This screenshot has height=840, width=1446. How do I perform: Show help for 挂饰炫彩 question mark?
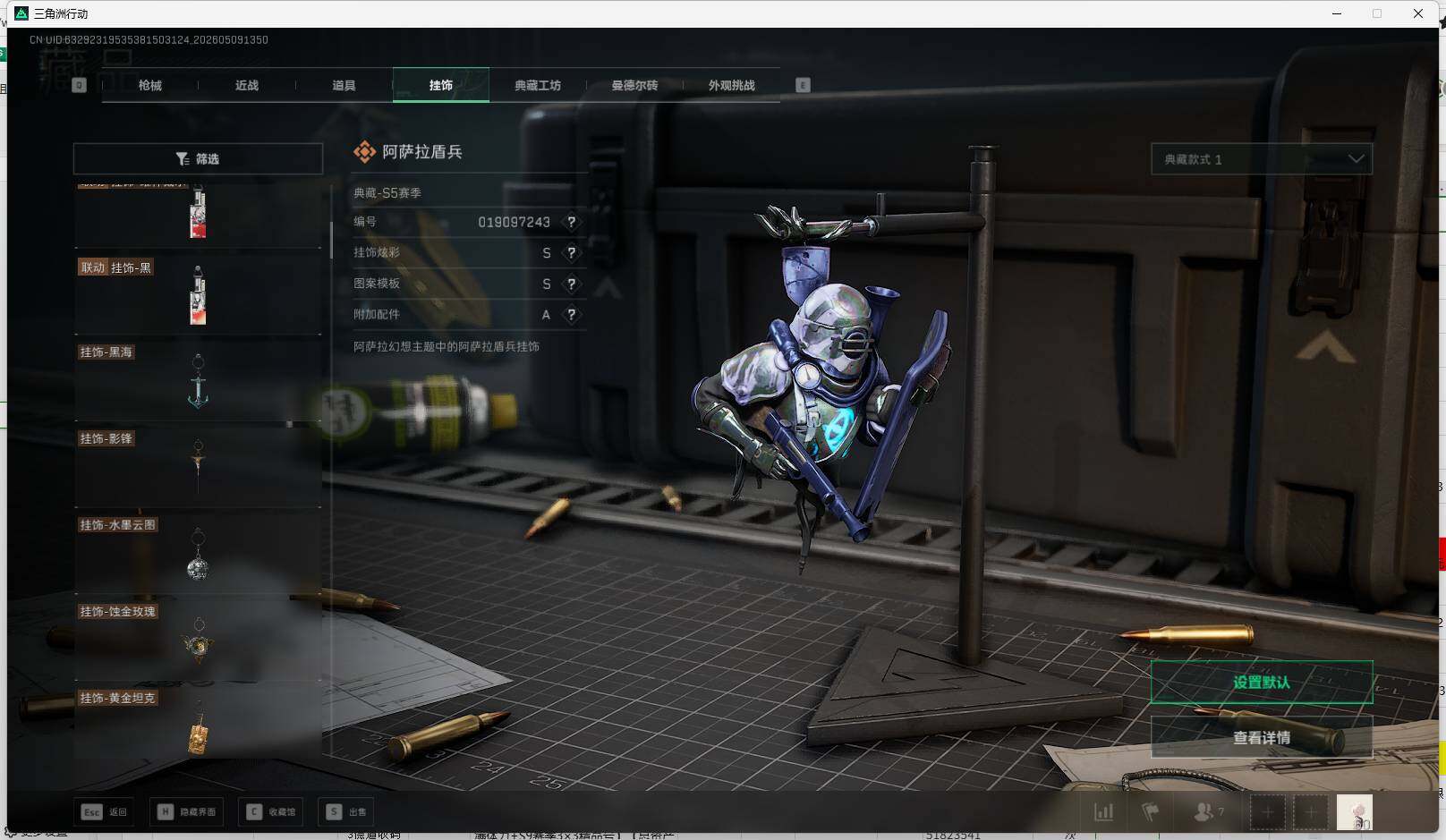click(572, 253)
